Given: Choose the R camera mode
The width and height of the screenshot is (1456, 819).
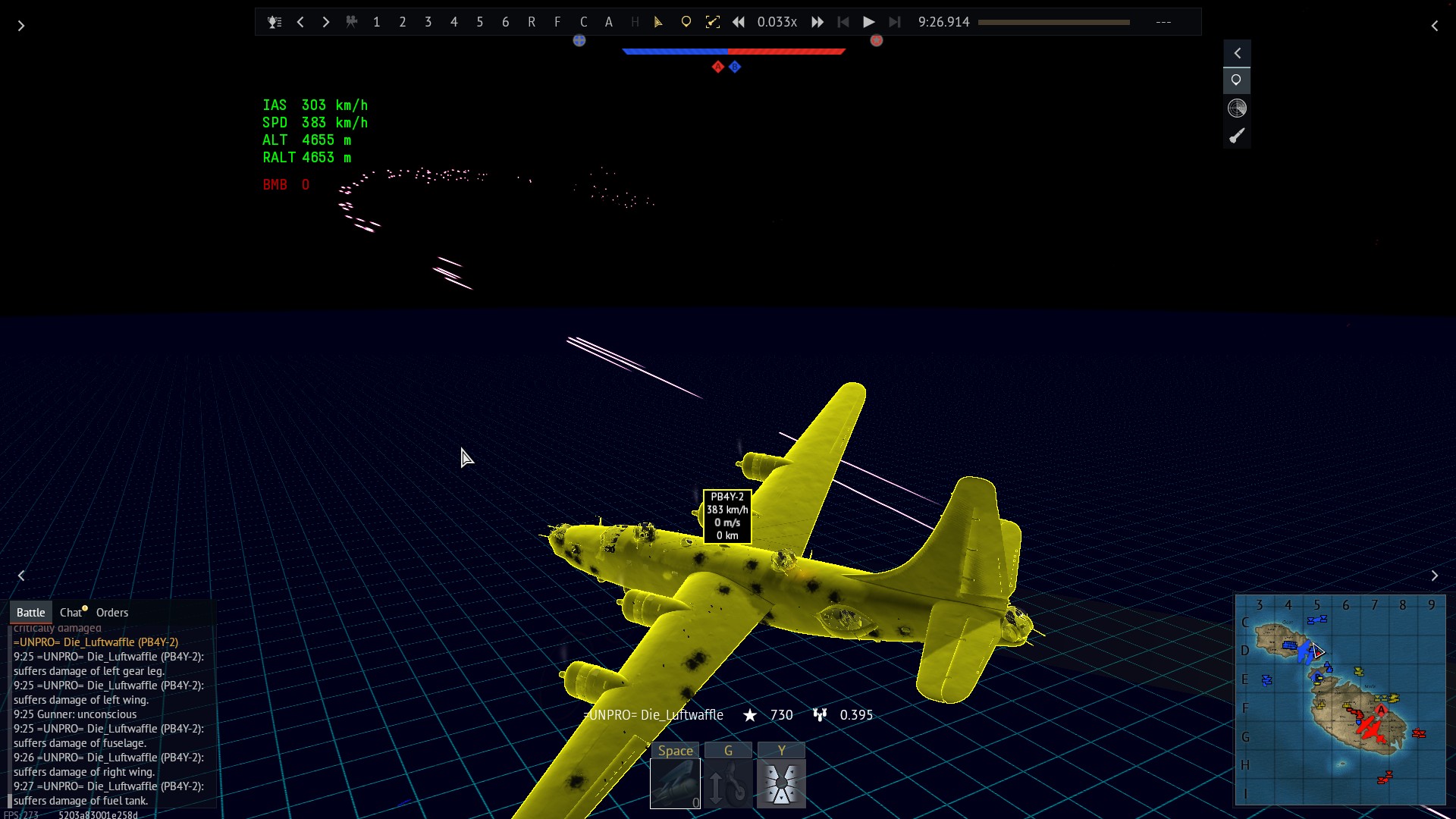Looking at the screenshot, I should pyautogui.click(x=532, y=22).
